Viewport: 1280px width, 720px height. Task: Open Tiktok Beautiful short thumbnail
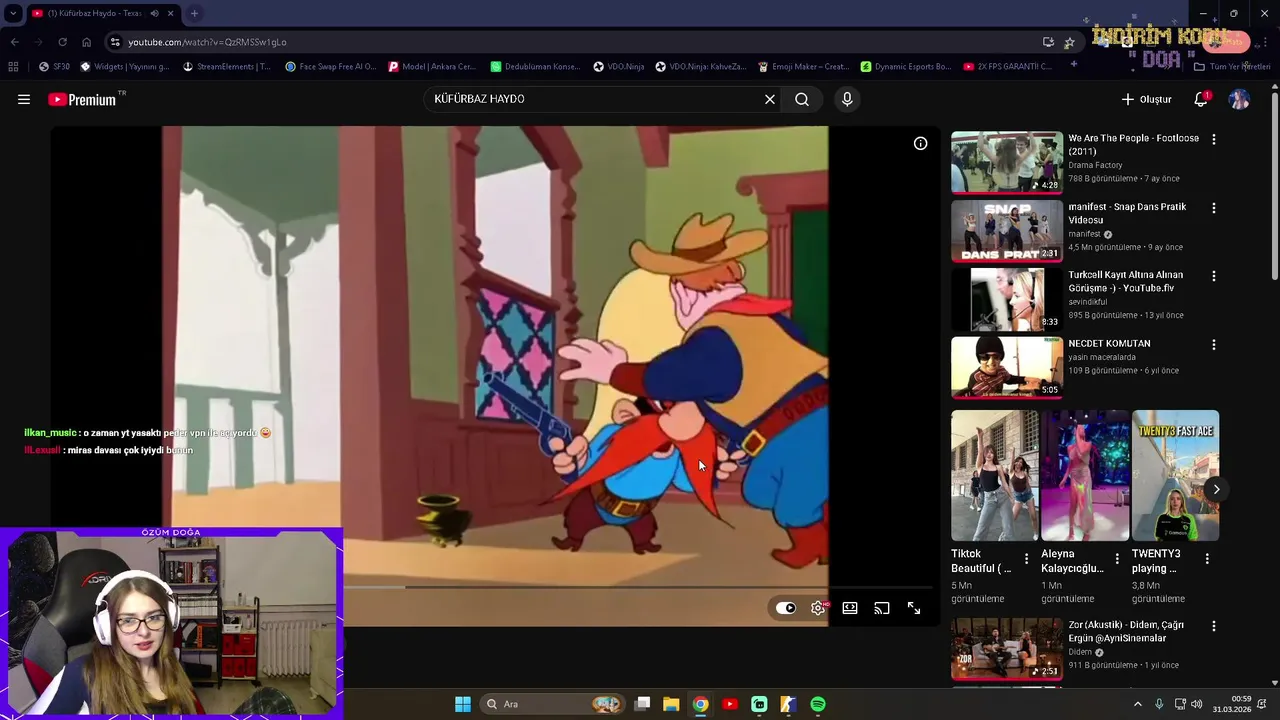point(994,476)
